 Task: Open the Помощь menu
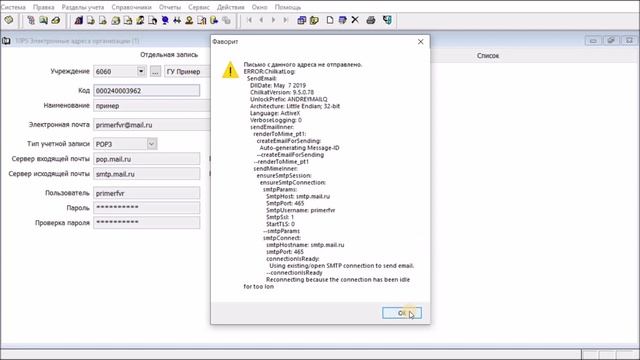point(288,7)
